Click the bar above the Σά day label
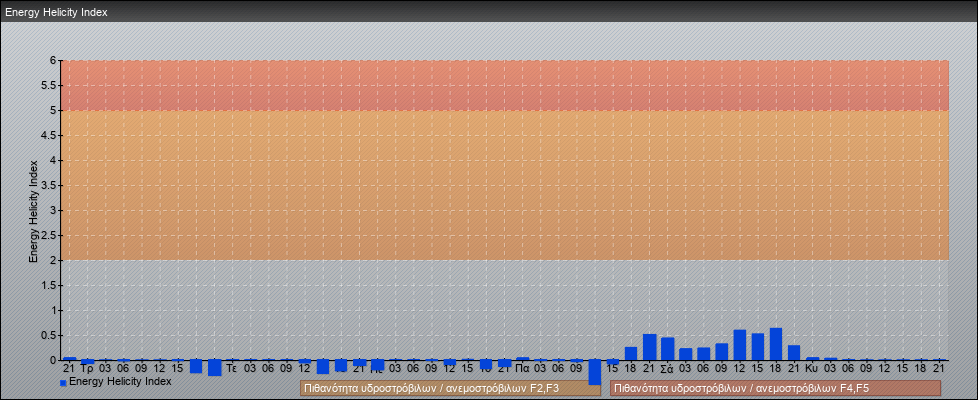Screen dimensions: 978x400 point(667,349)
